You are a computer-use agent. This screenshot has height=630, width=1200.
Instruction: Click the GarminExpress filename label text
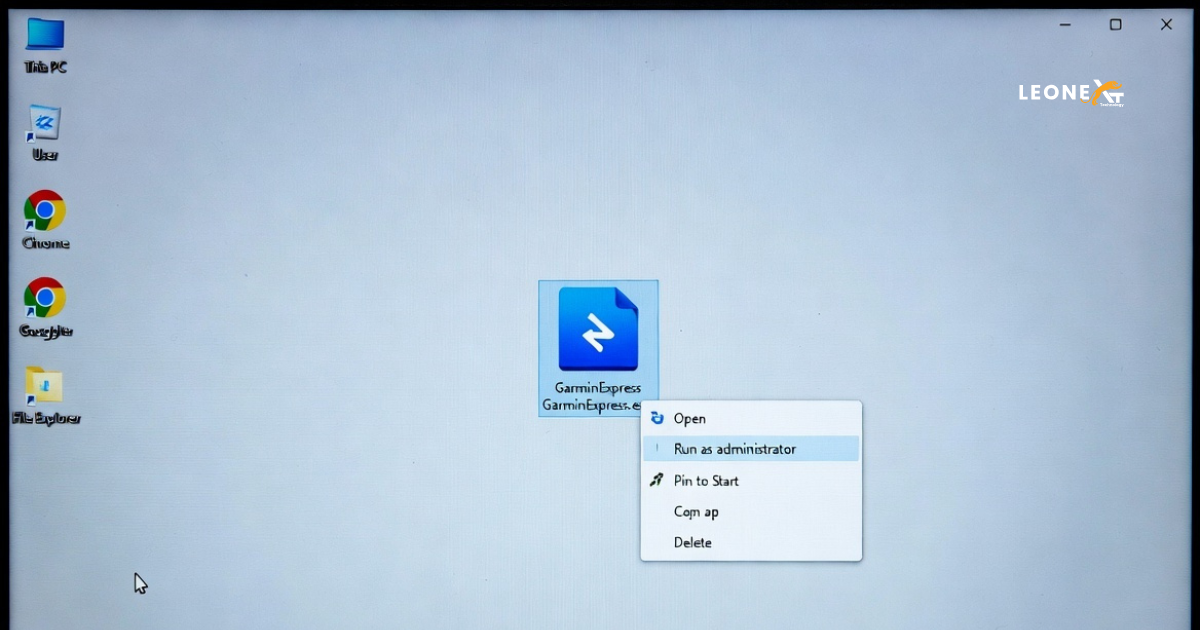tap(597, 397)
